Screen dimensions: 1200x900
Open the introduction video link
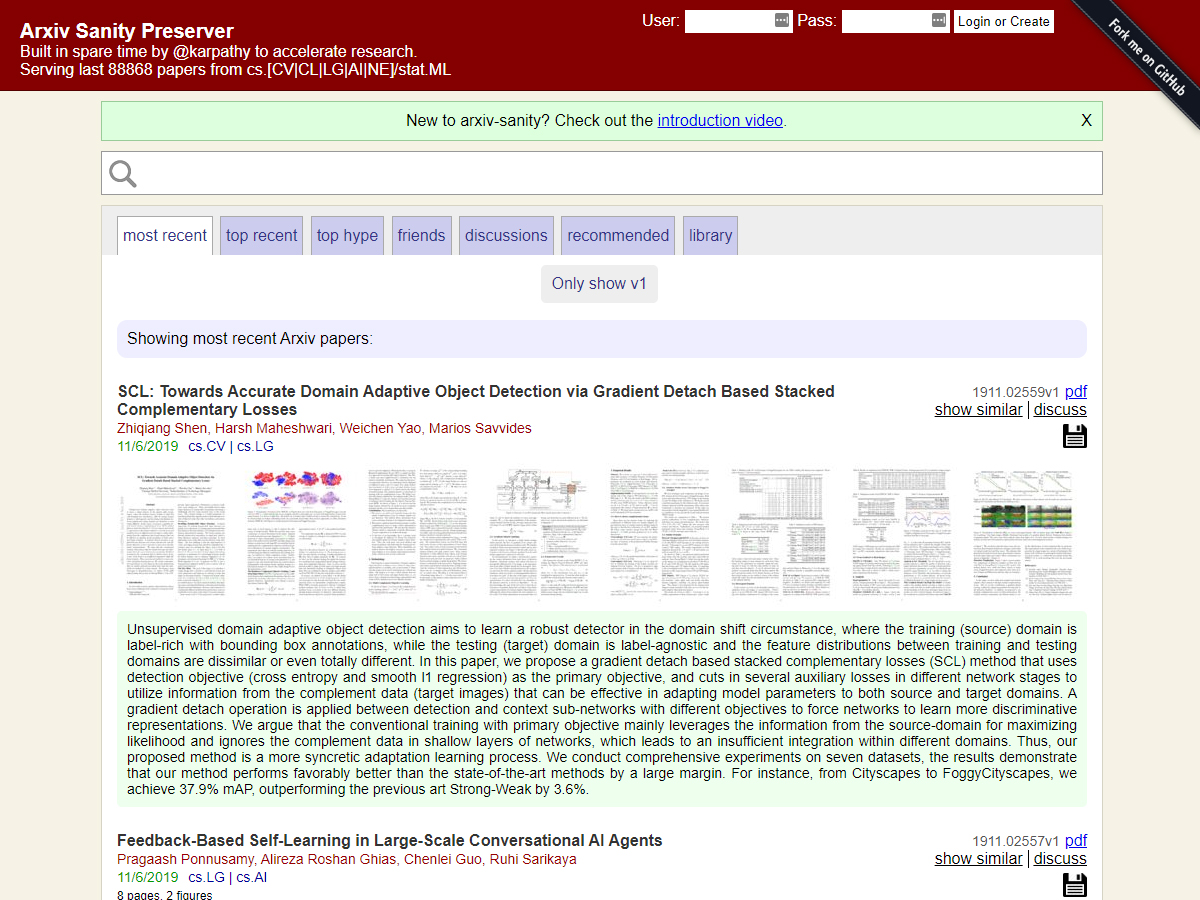coord(720,121)
